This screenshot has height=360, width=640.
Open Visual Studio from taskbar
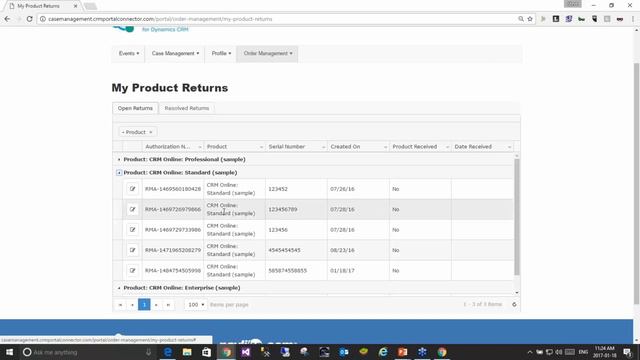pos(246,352)
